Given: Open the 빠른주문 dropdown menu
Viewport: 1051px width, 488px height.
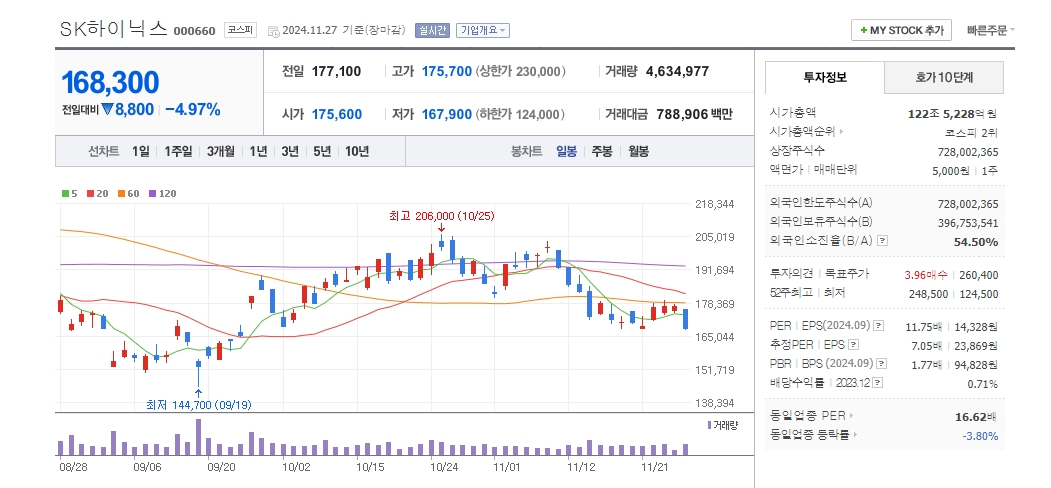Looking at the screenshot, I should (991, 30).
